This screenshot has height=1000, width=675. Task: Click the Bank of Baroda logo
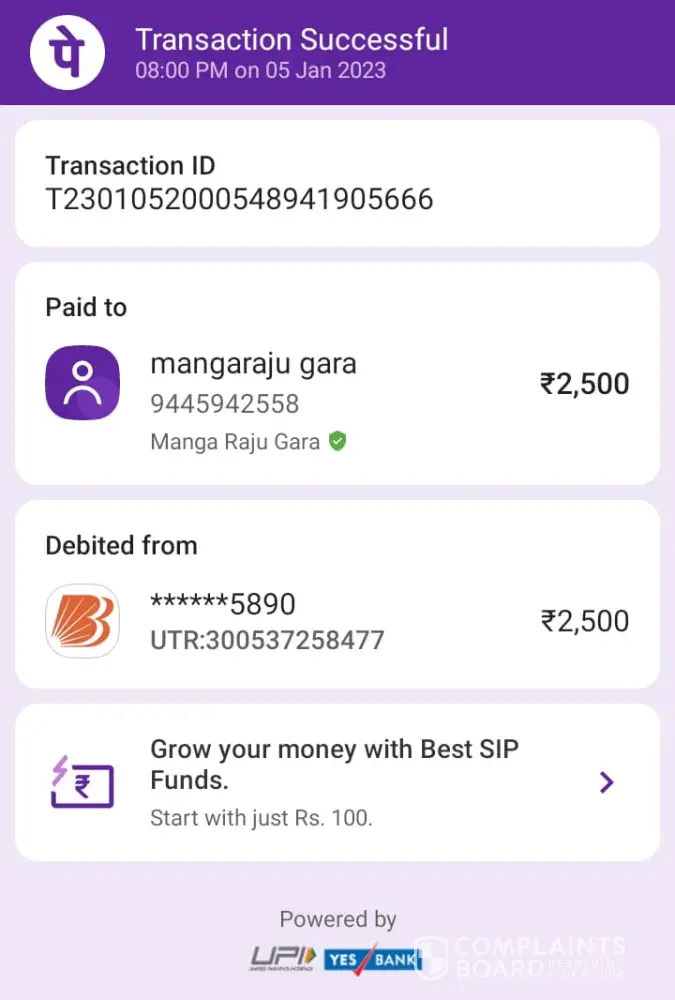82,620
